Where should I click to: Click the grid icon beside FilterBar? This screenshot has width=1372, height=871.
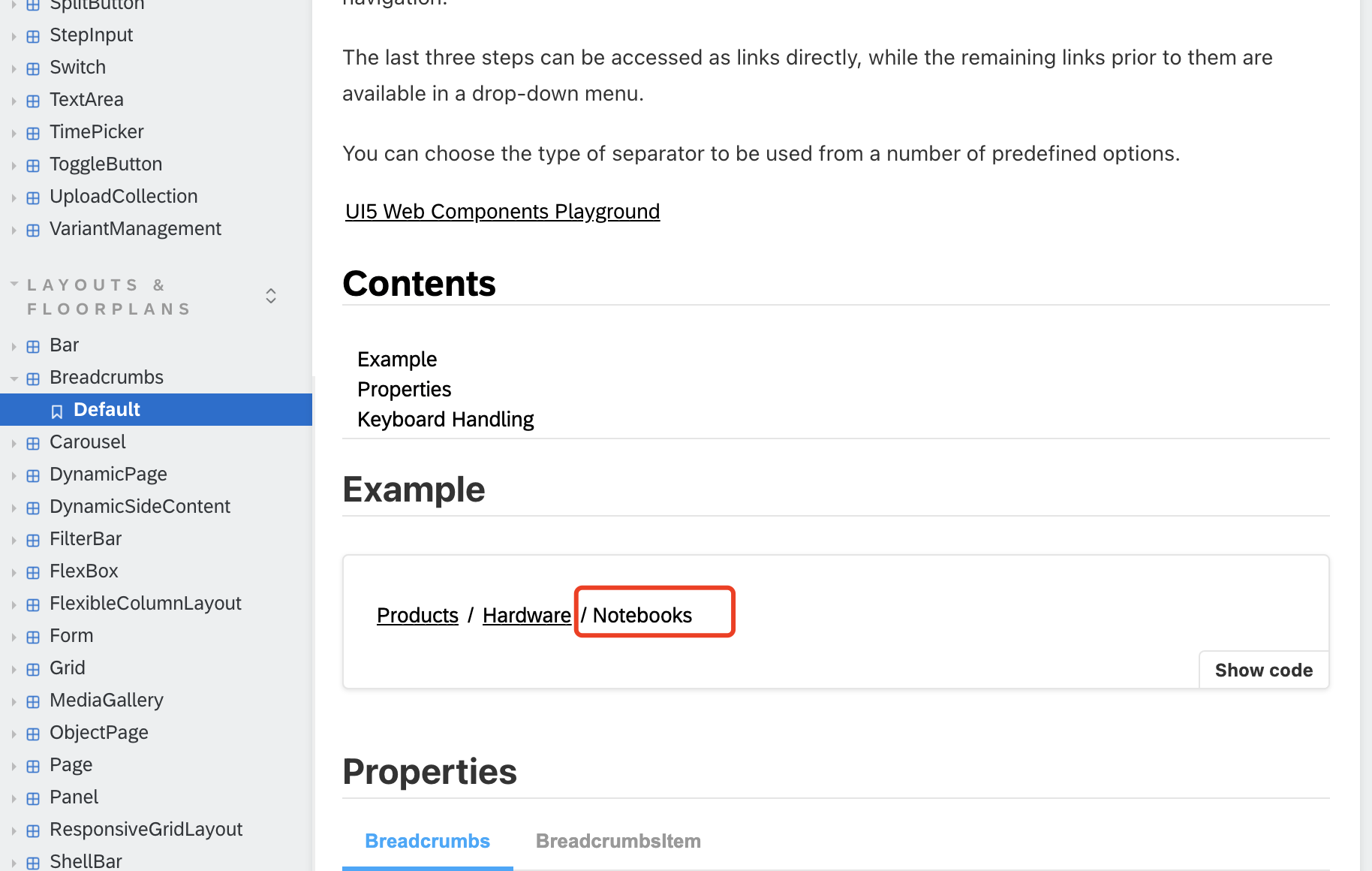32,540
